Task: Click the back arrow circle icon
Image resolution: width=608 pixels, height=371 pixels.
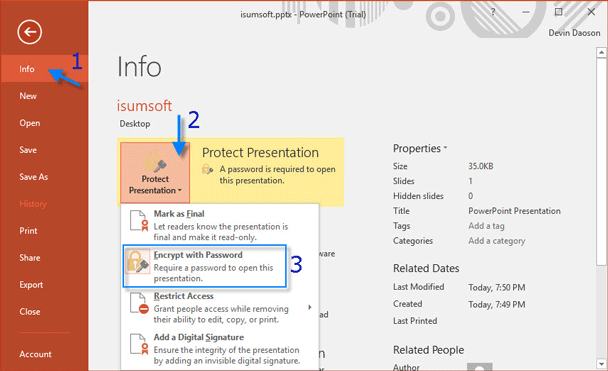Action: 29,32
